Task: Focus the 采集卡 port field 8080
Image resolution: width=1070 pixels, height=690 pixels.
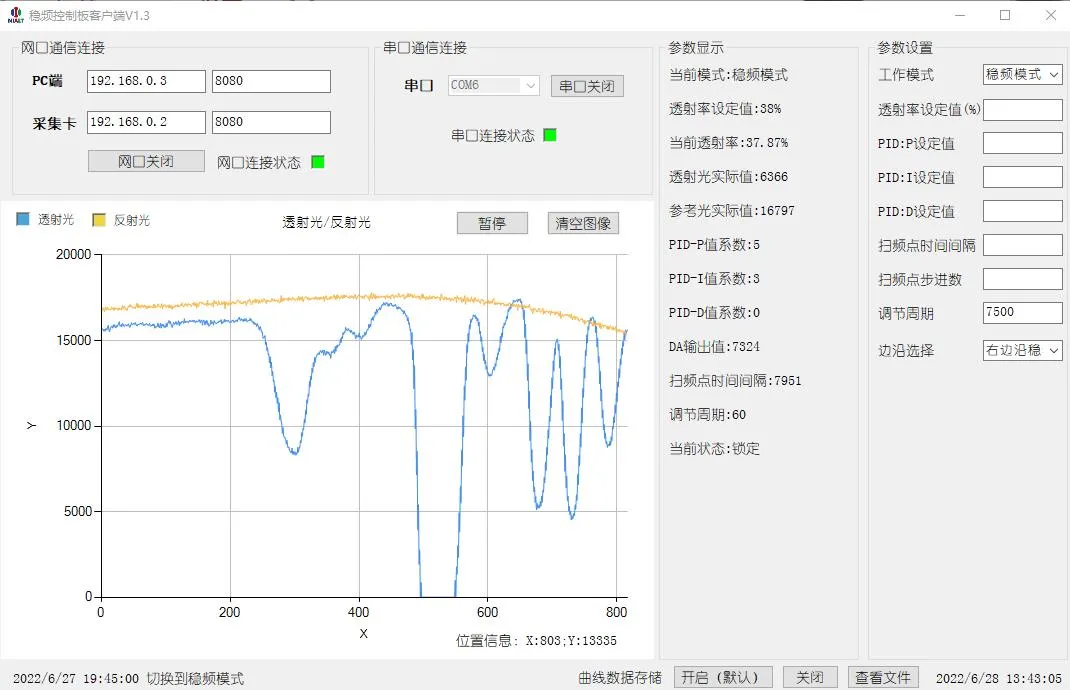Action: tap(271, 122)
